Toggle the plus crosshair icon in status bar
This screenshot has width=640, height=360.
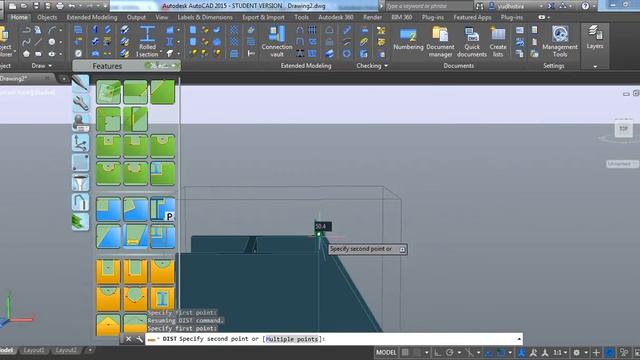coord(596,352)
